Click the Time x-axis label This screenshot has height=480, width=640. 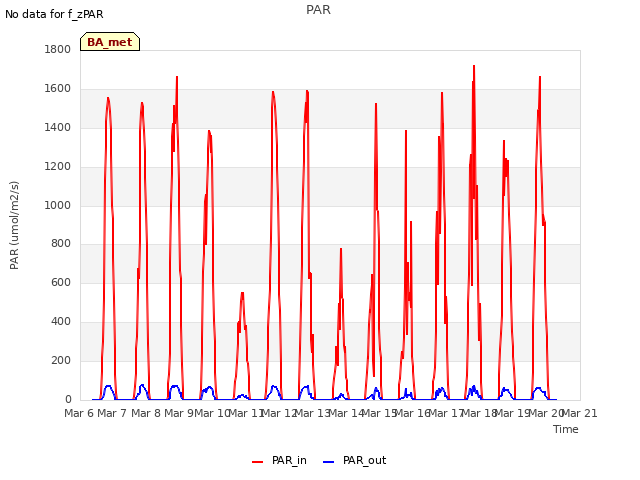coord(566,429)
